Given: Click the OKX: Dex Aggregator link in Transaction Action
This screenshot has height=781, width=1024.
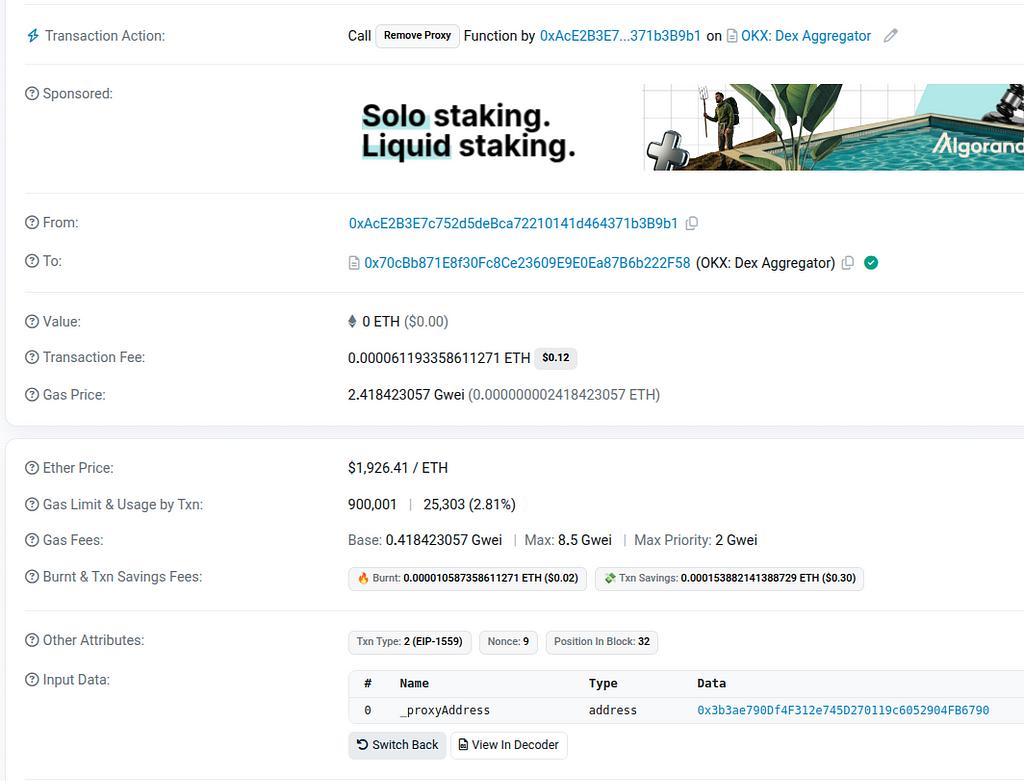Looking at the screenshot, I should point(805,36).
